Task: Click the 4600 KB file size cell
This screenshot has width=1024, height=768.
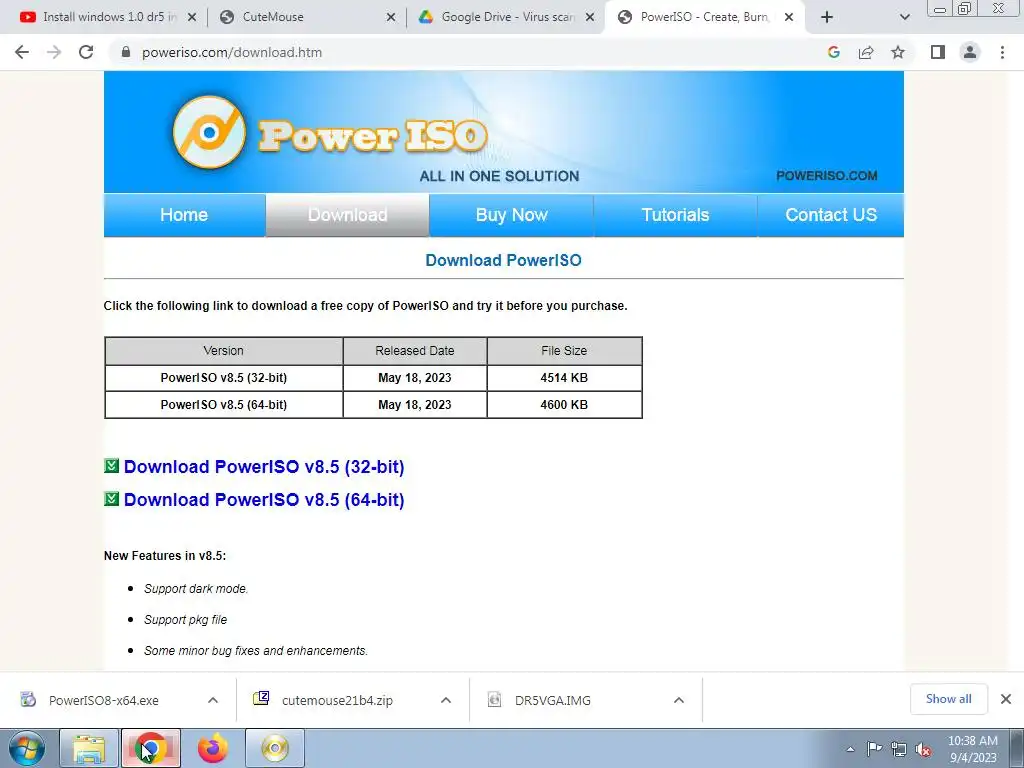Action: (x=564, y=405)
